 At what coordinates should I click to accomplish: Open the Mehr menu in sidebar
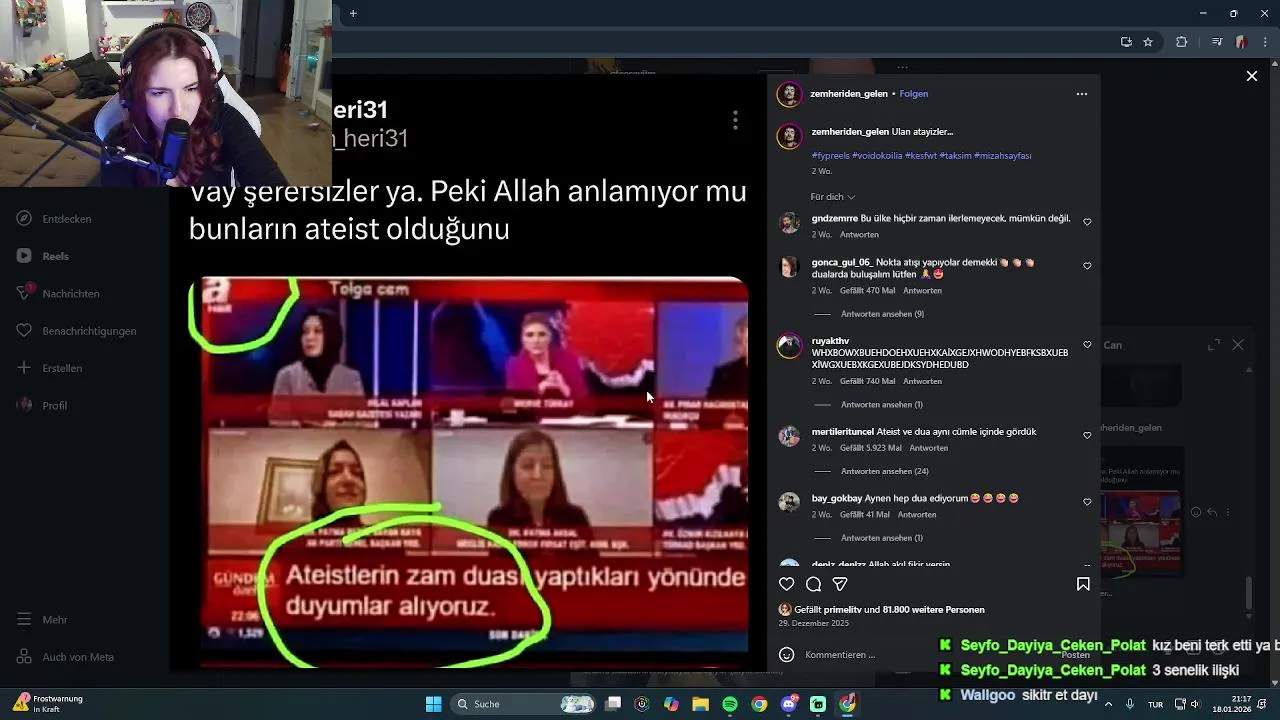[x=43, y=620]
